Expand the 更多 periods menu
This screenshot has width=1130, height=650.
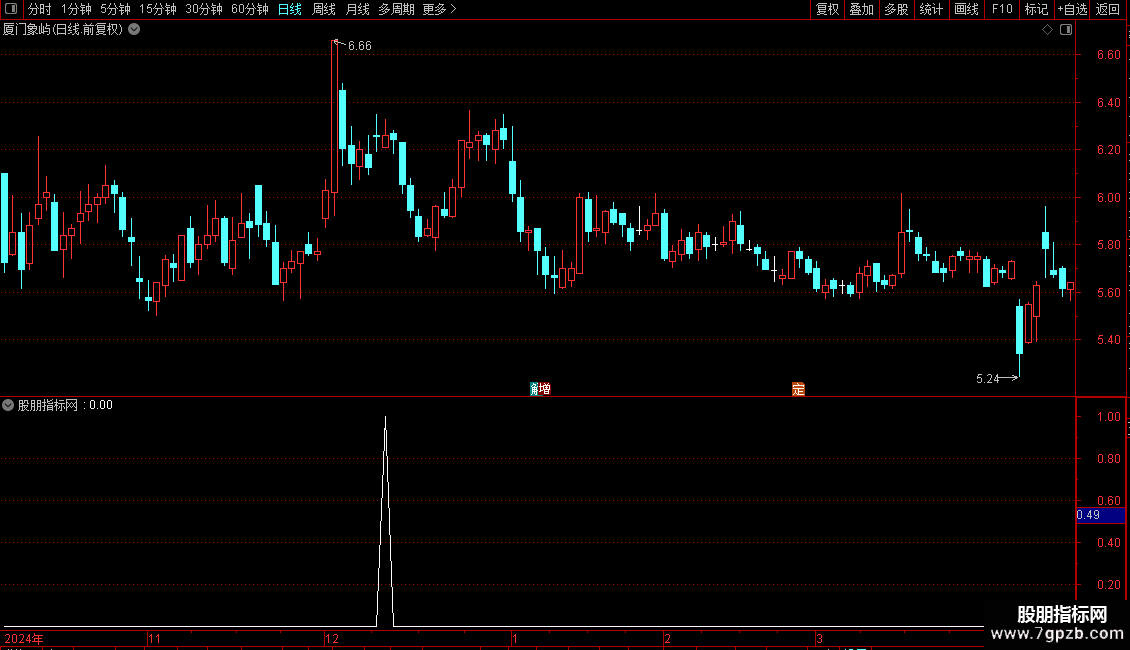click(439, 9)
